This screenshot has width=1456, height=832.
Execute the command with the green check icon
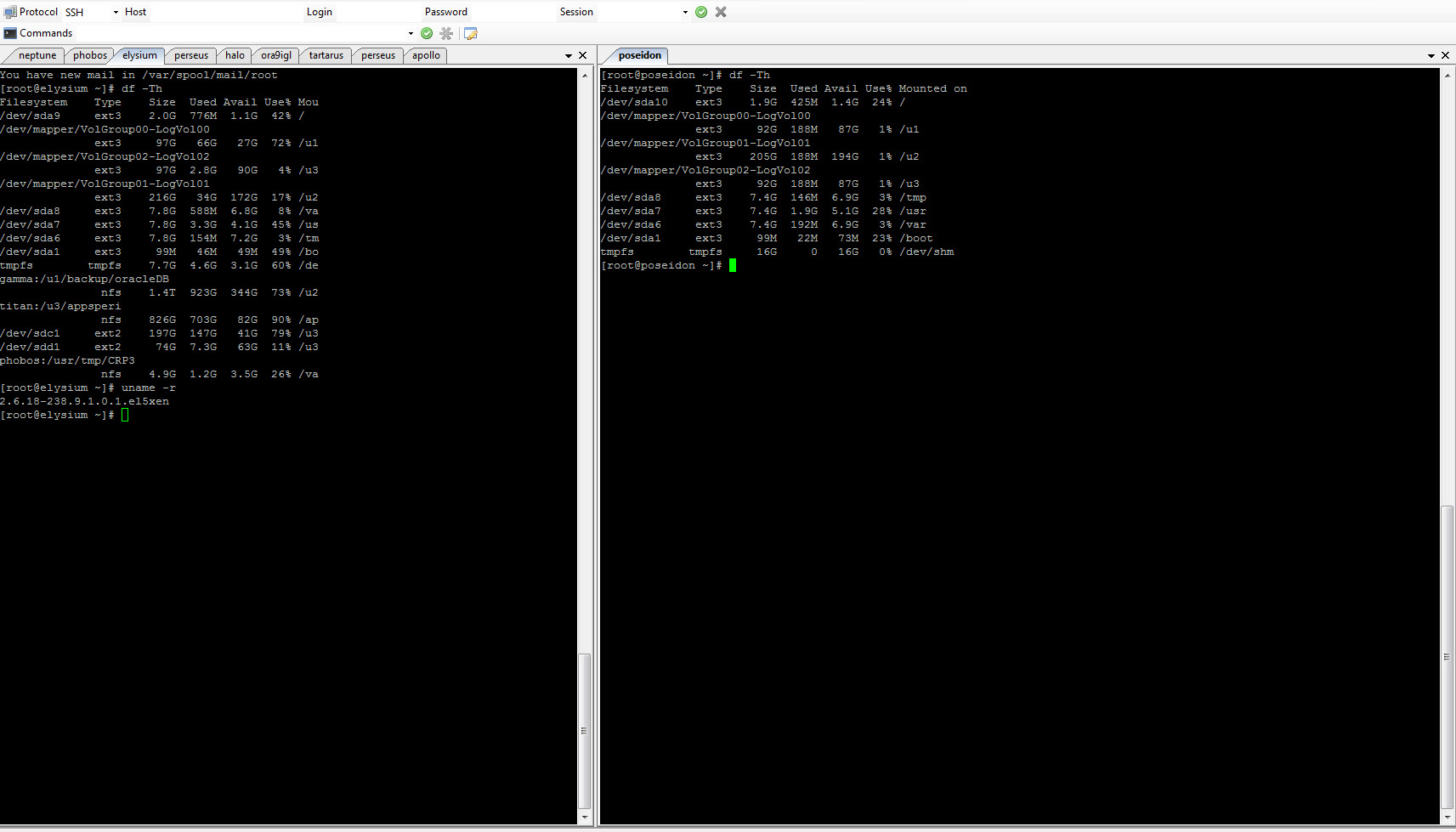[427, 33]
